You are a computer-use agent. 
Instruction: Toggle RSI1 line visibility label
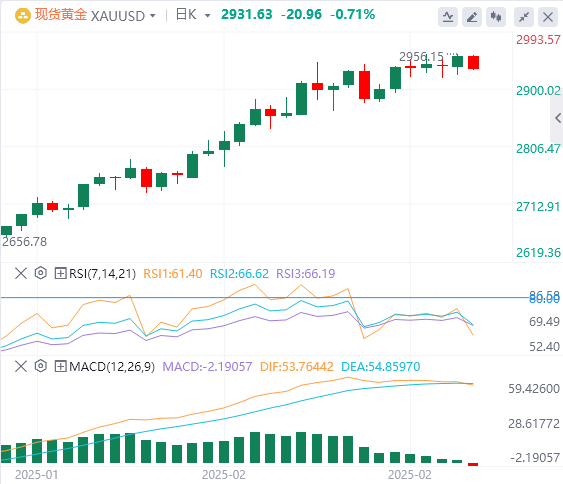173,274
